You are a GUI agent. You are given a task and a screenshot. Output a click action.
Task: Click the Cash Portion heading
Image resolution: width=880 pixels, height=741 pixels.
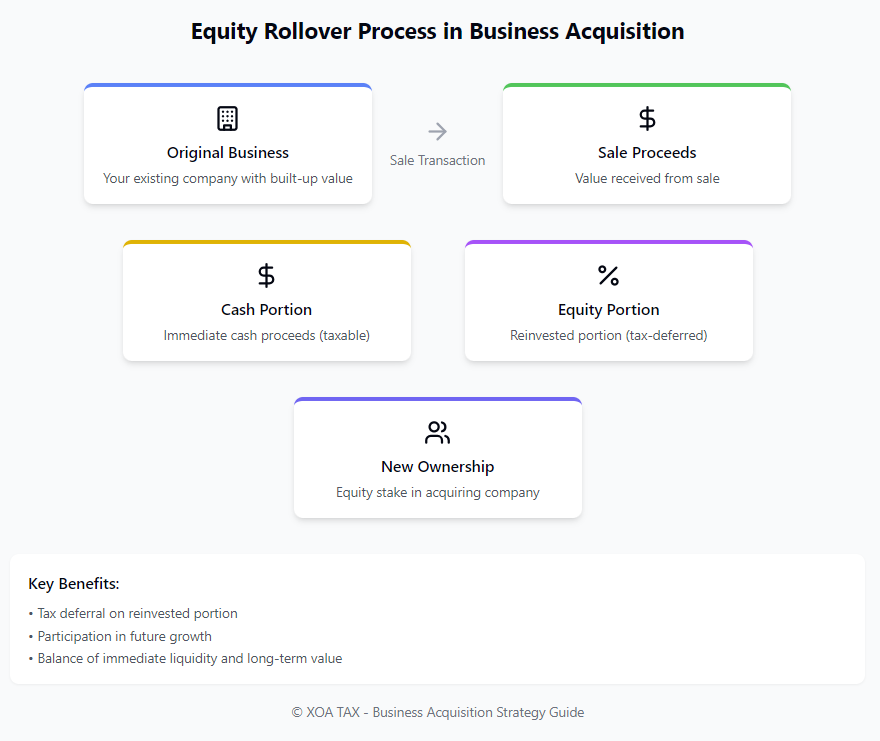tap(266, 310)
